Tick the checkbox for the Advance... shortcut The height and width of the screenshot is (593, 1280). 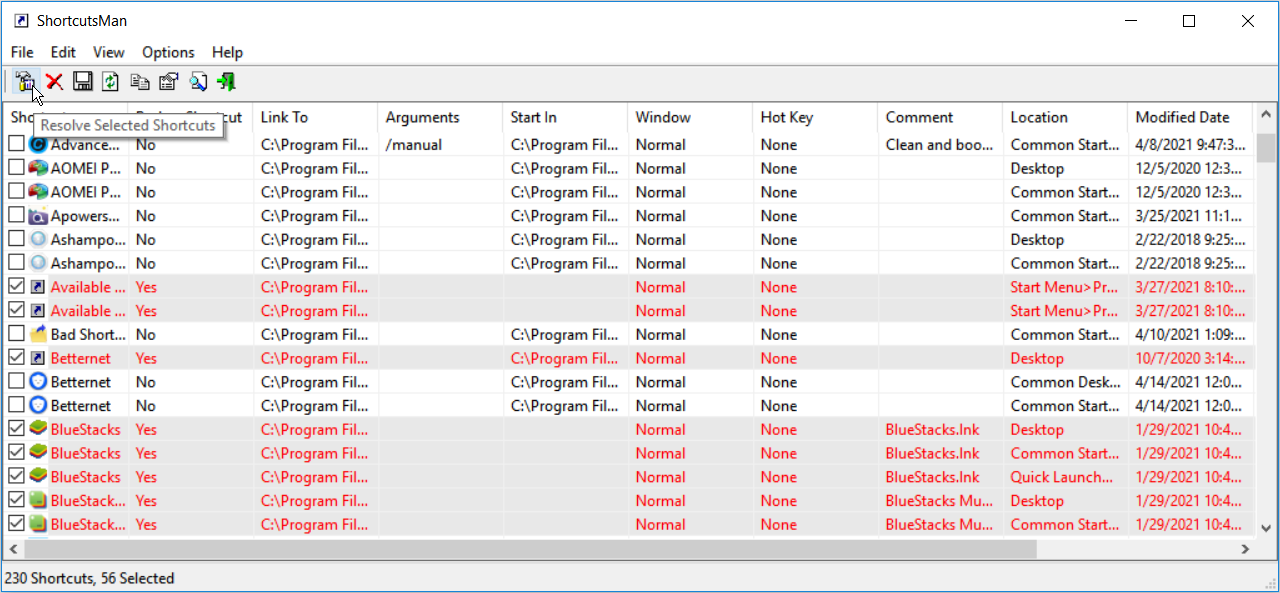17,144
